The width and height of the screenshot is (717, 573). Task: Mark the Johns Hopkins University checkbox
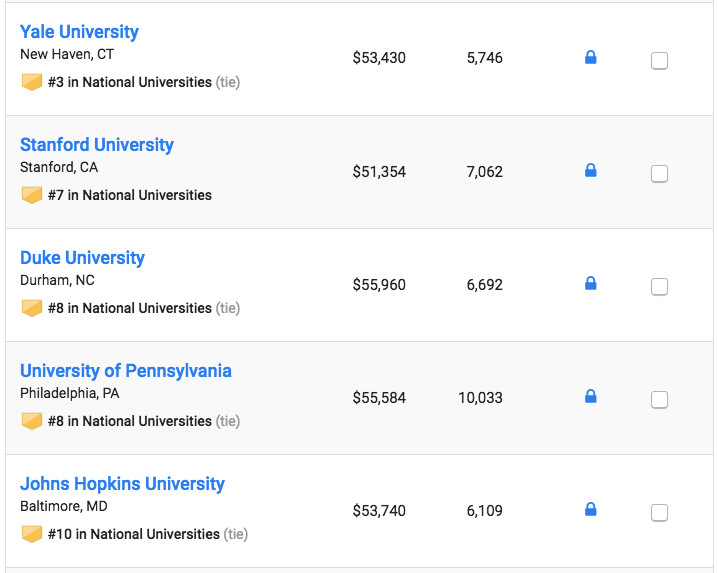tap(659, 513)
